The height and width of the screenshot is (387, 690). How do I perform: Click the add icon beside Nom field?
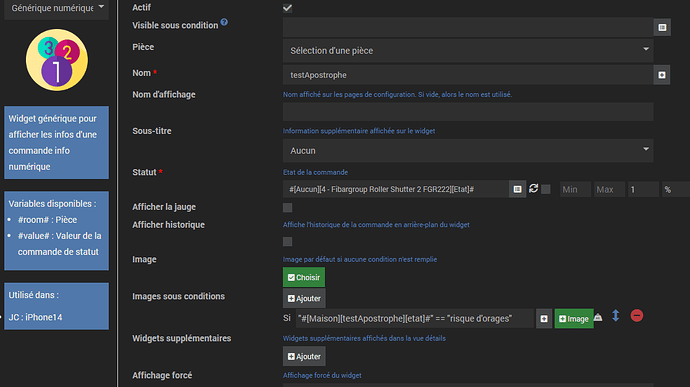click(661, 75)
